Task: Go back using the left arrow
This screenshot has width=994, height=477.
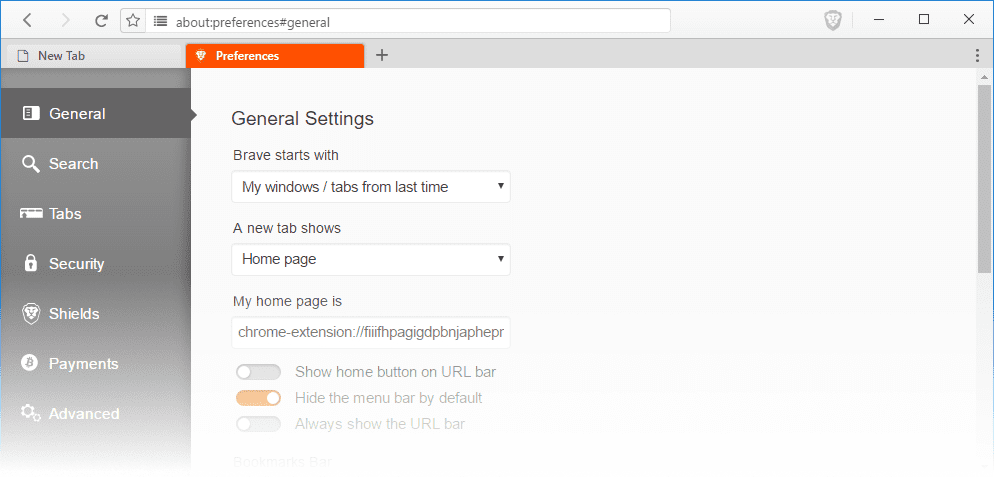Action: [x=27, y=20]
